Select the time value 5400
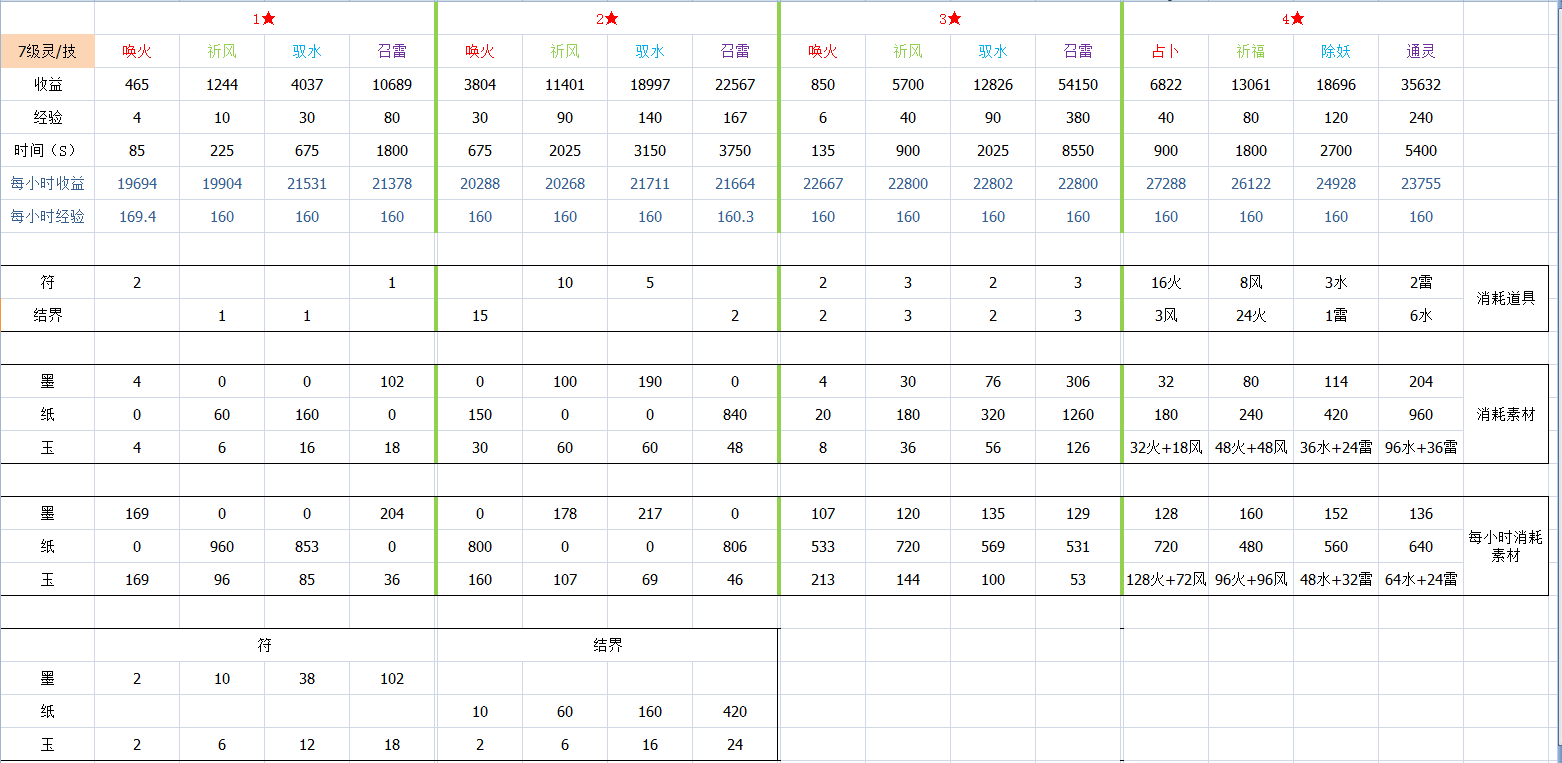This screenshot has height=763, width=1562. coord(1421,150)
